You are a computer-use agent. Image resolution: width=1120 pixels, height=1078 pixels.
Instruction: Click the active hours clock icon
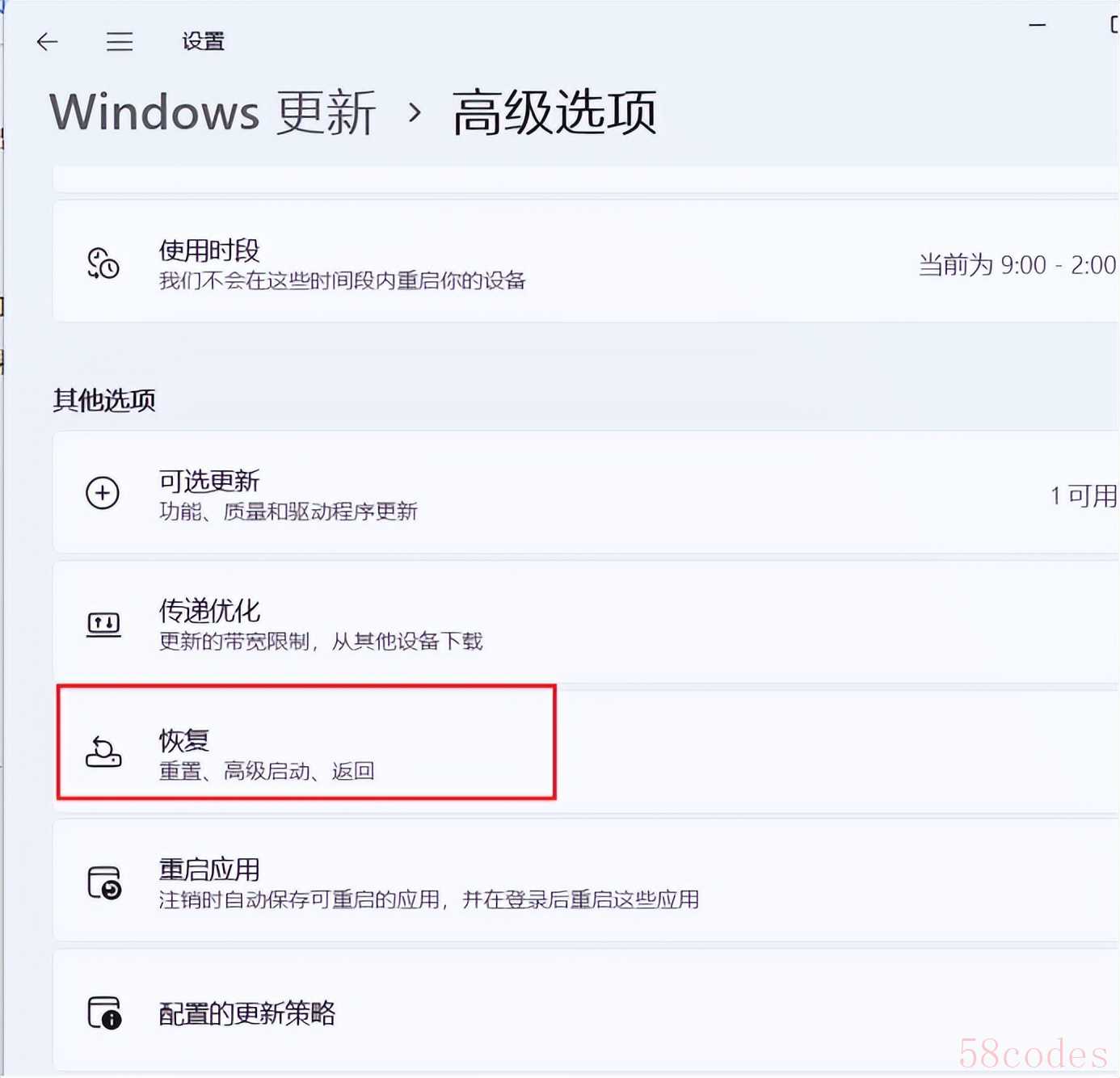(x=103, y=263)
